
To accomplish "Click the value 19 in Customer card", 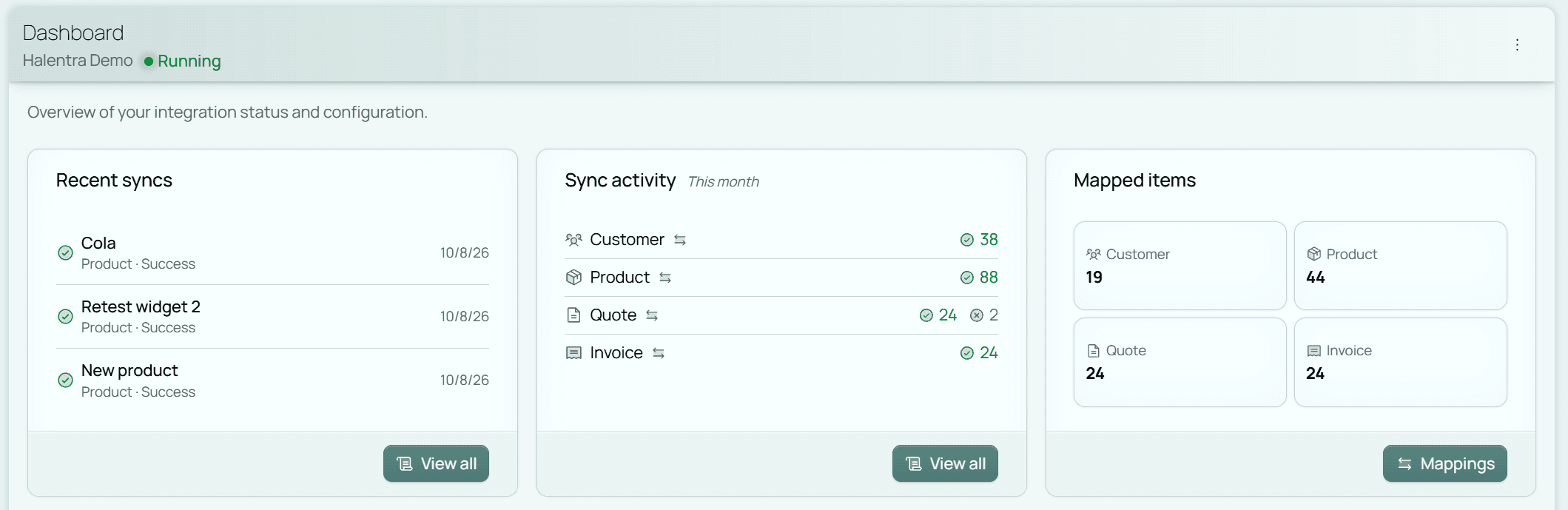I will tap(1094, 278).
